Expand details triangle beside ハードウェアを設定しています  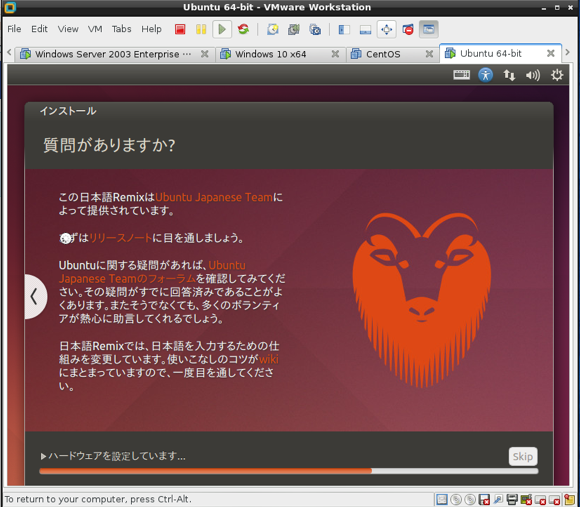(x=43, y=456)
